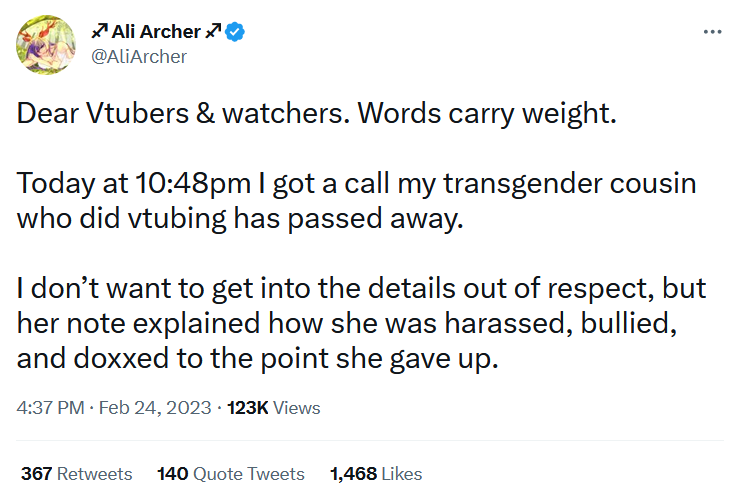Click the line starting 'her note explained'
Screen dimensions: 742x492
coord(347,324)
